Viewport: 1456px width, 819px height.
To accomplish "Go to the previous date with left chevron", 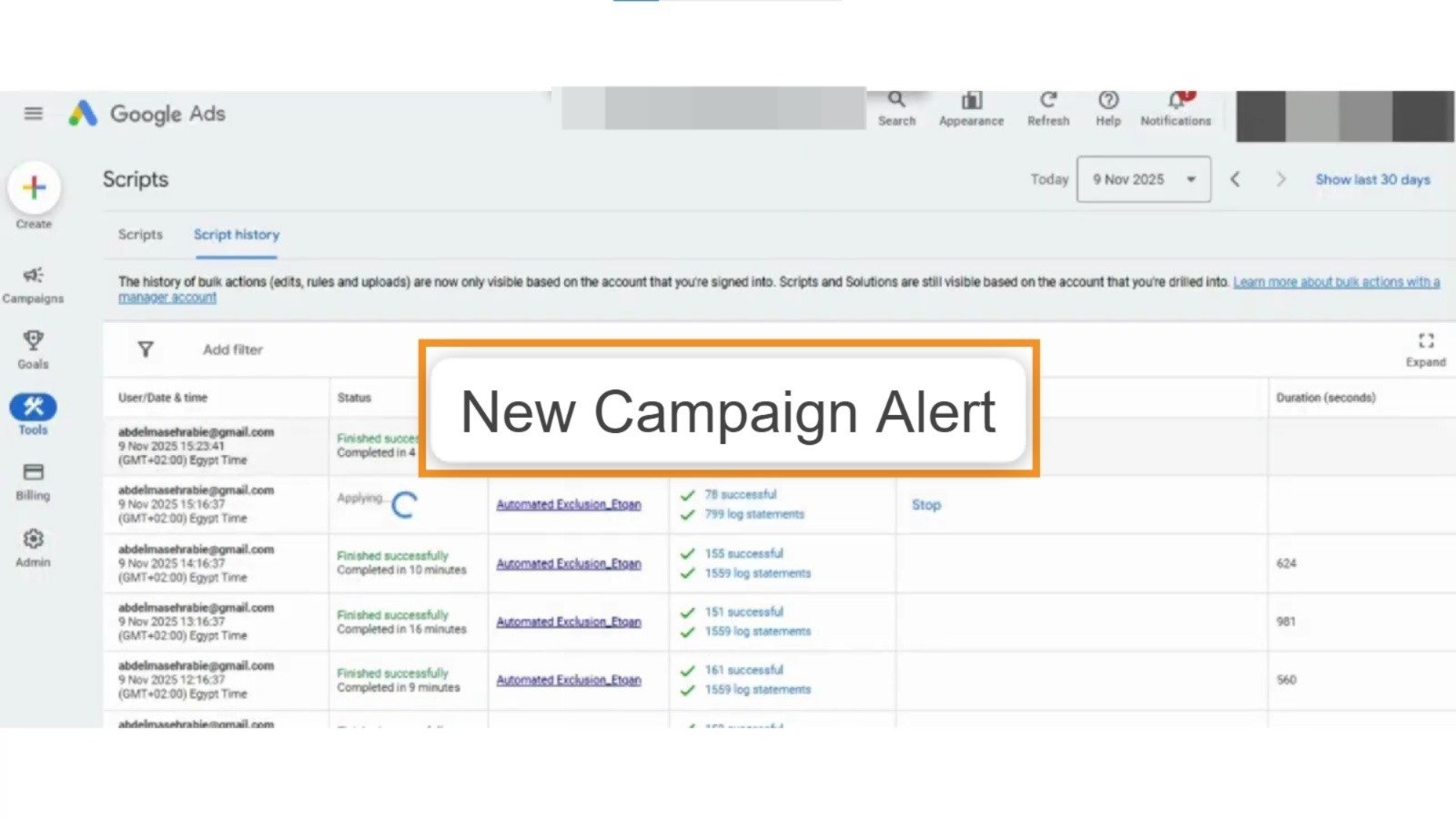I will tap(1236, 179).
